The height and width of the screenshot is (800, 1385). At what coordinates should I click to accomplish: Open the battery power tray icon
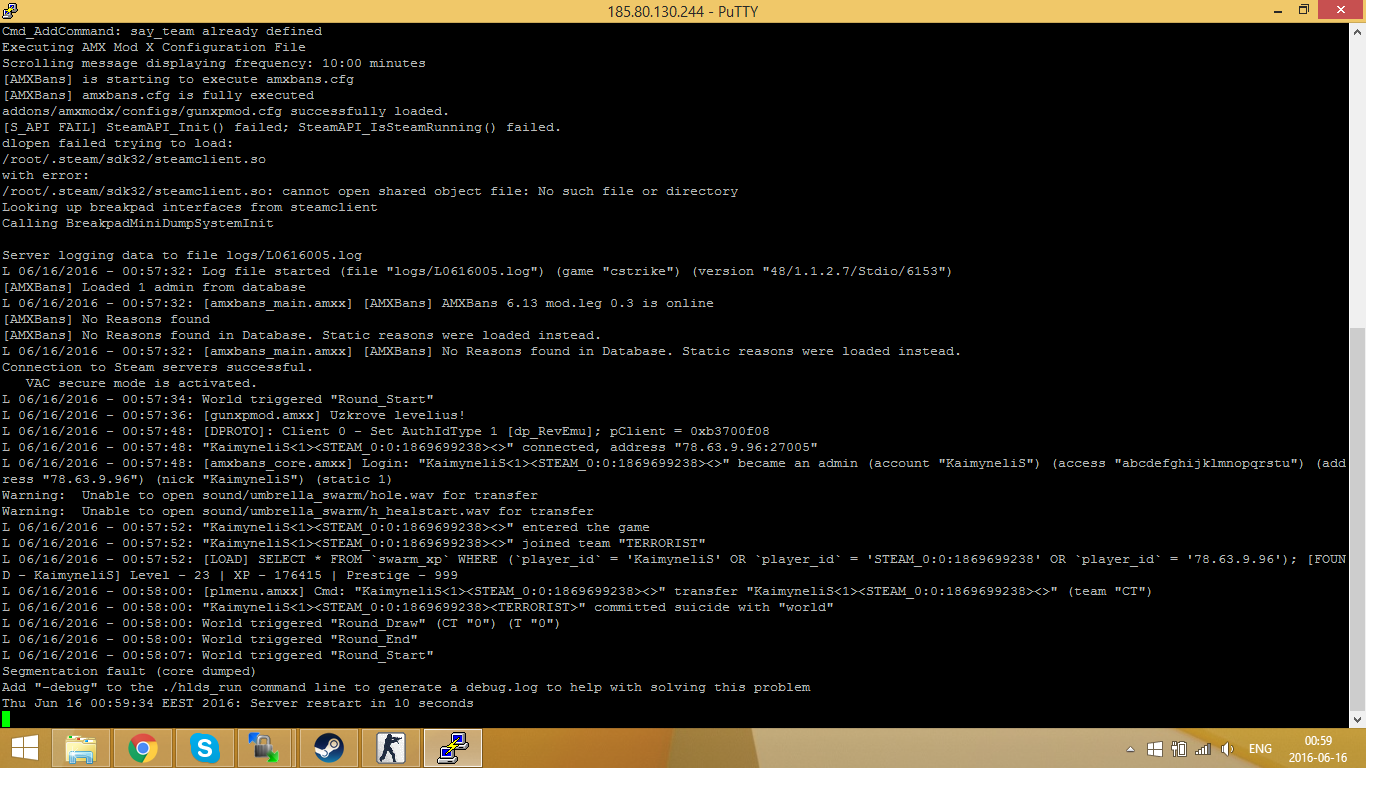pos(1178,749)
